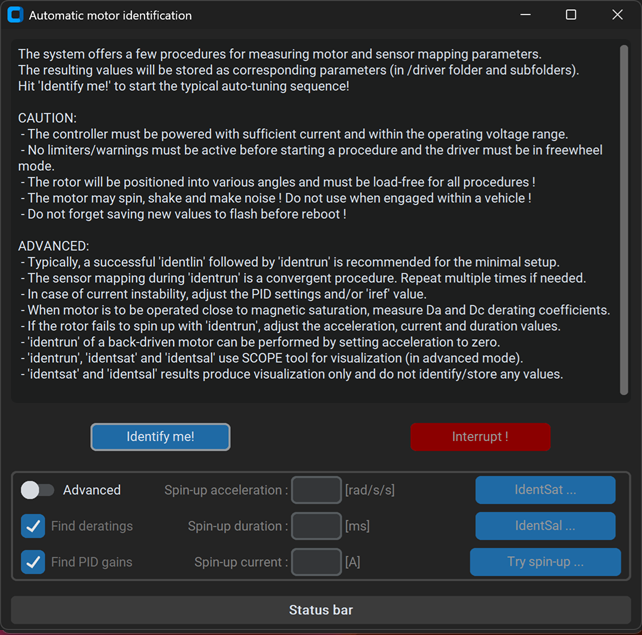Image resolution: width=642 pixels, height=635 pixels.
Task: Minimize the Automatic motor identification window
Action: pyautogui.click(x=524, y=15)
